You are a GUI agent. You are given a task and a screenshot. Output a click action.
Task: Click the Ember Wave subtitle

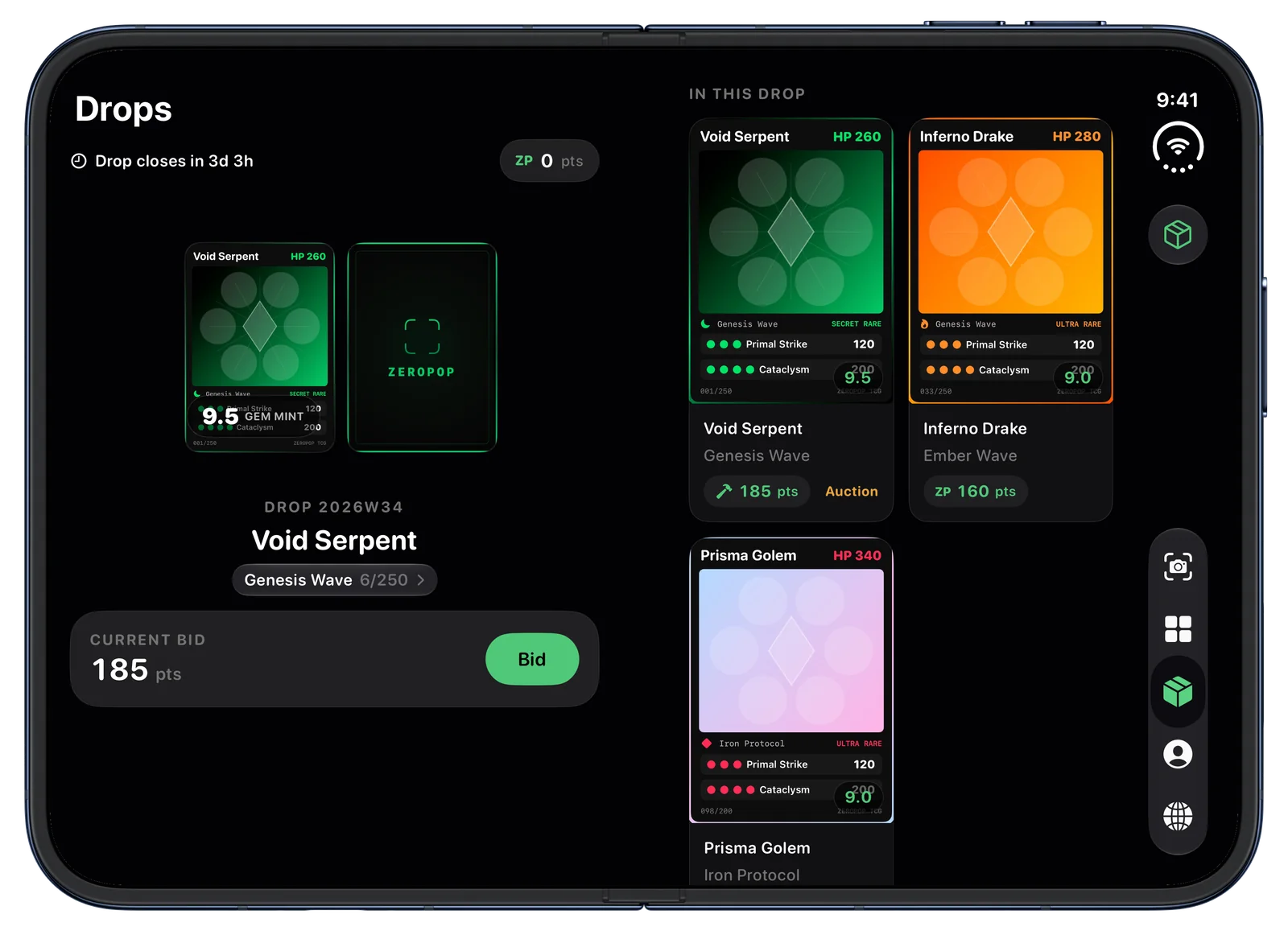tap(970, 455)
